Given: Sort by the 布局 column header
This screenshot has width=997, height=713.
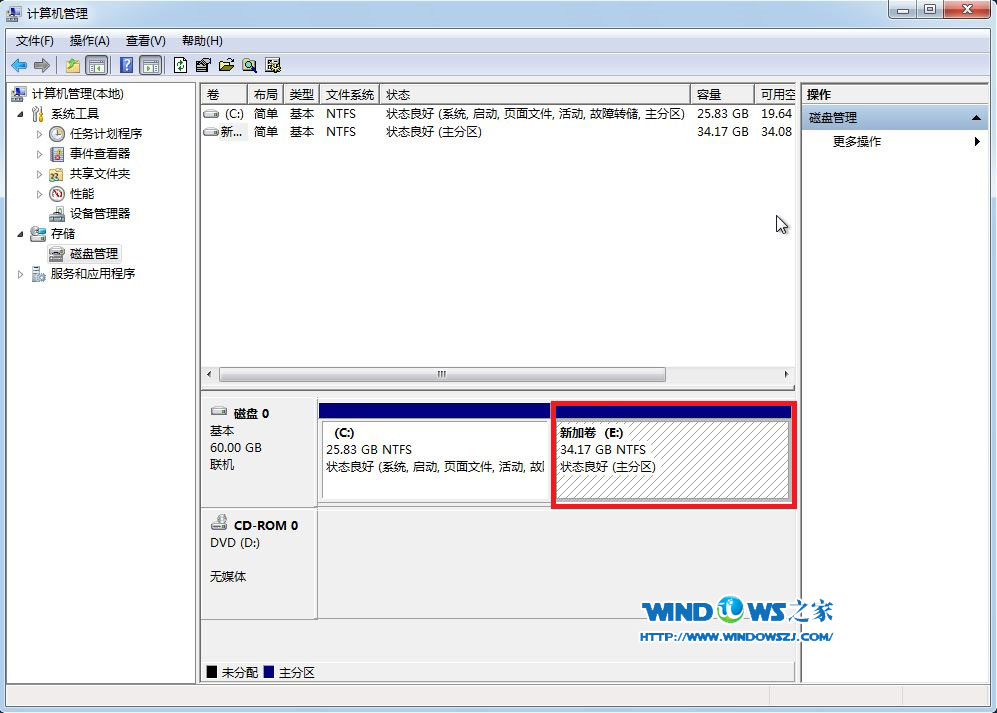Looking at the screenshot, I should 265,94.
